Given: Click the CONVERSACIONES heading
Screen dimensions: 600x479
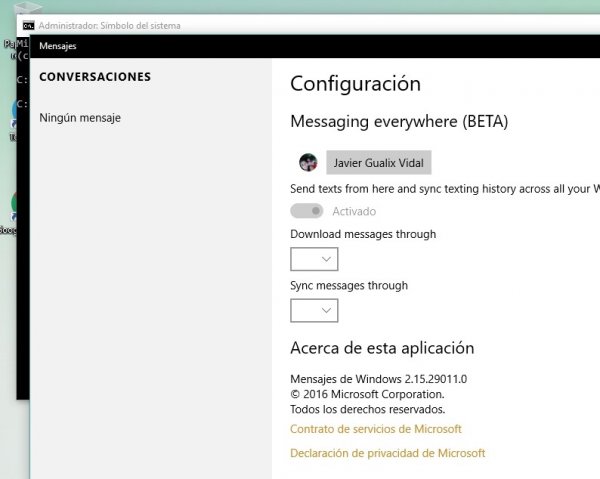Looking at the screenshot, I should point(95,77).
